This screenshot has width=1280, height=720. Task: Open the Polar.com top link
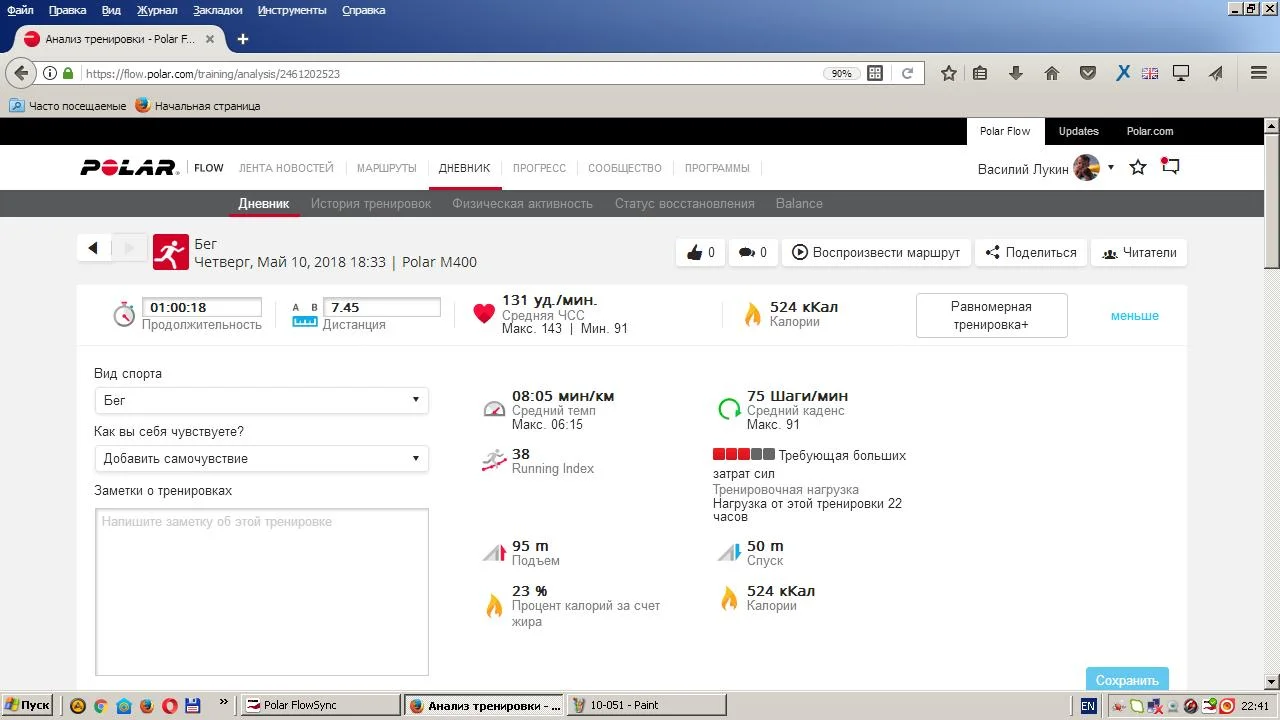tap(1150, 131)
